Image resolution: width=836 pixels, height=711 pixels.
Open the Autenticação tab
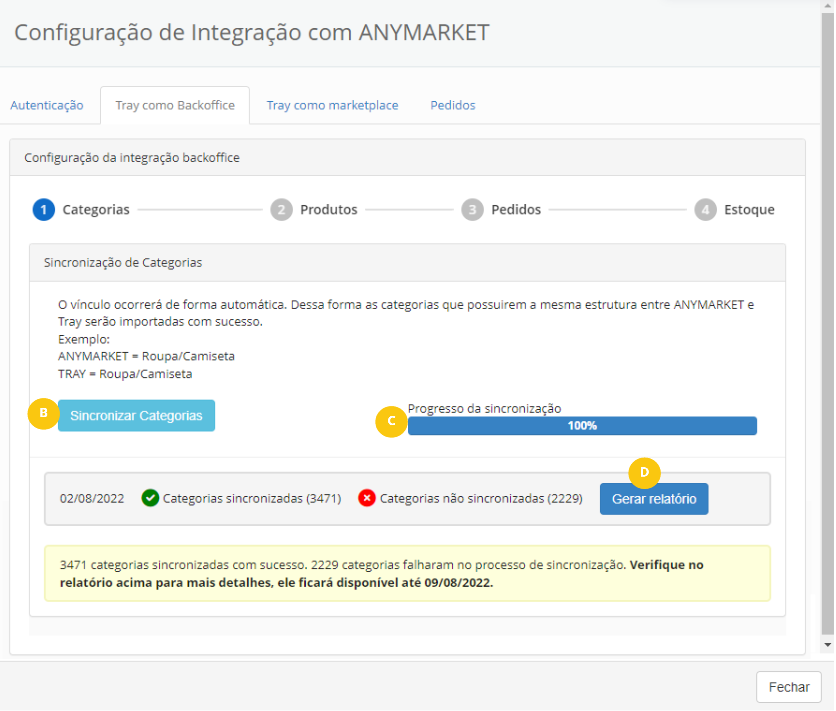(47, 105)
